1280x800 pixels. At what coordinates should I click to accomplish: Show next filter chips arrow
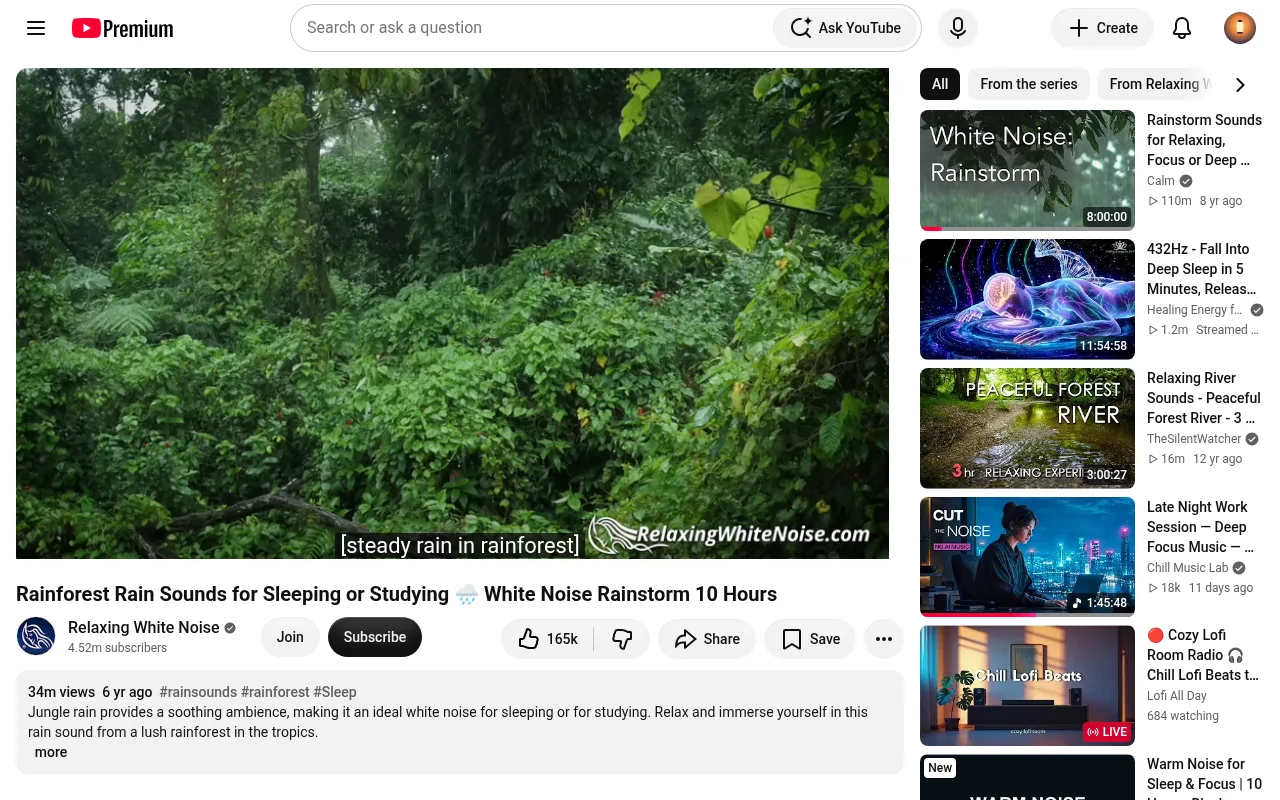coord(1240,85)
